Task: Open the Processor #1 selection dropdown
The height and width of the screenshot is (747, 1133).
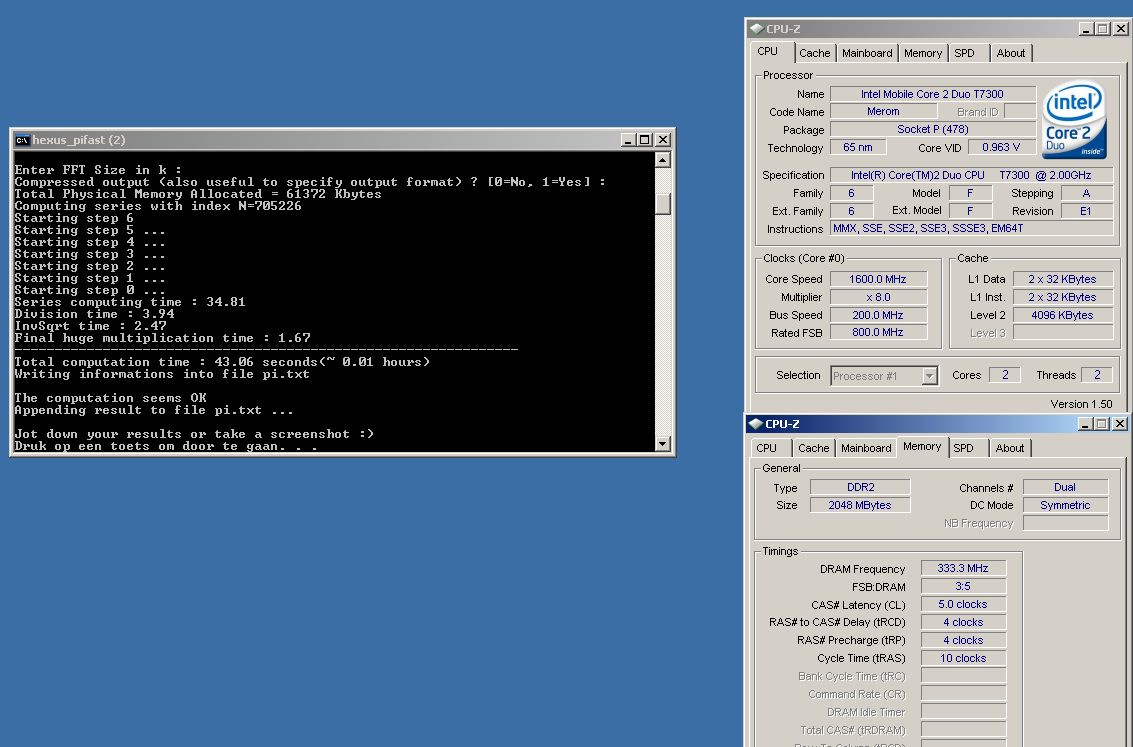Action: click(x=929, y=376)
